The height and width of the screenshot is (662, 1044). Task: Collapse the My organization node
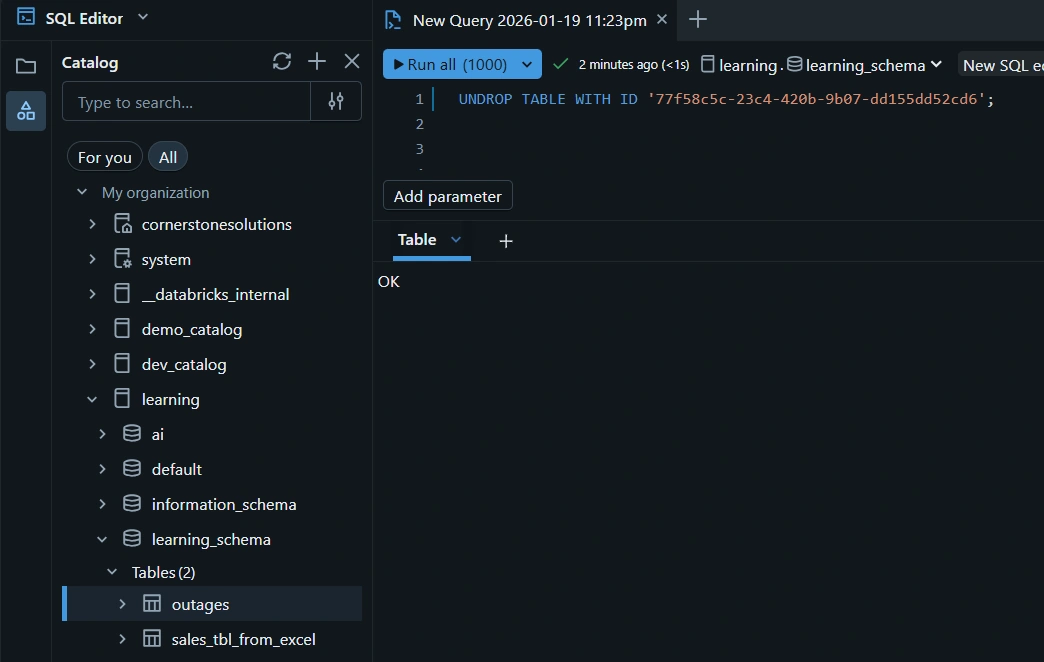(82, 192)
